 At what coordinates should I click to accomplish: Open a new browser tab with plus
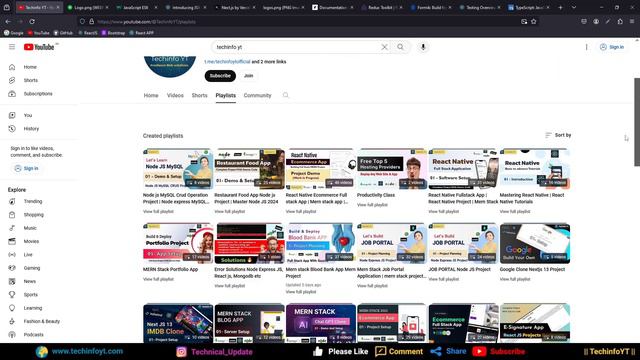click(x=560, y=7)
